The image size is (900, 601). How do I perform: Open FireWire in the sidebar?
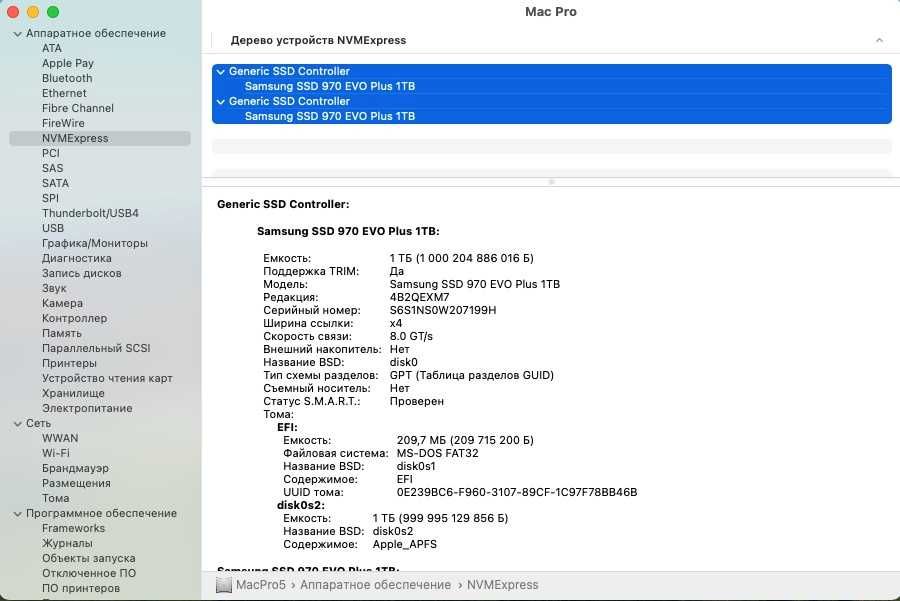tap(63, 123)
